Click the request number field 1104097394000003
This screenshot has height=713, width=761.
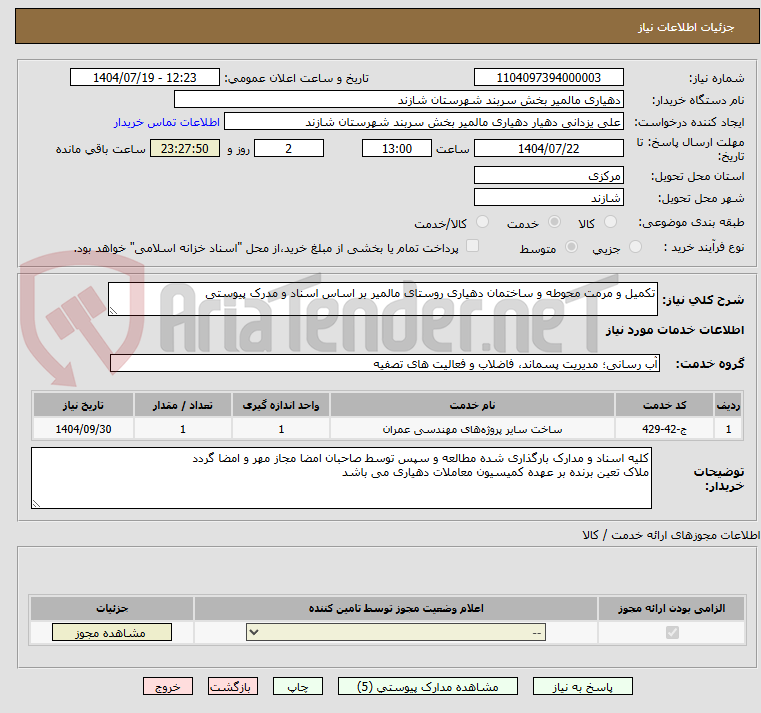pos(549,78)
